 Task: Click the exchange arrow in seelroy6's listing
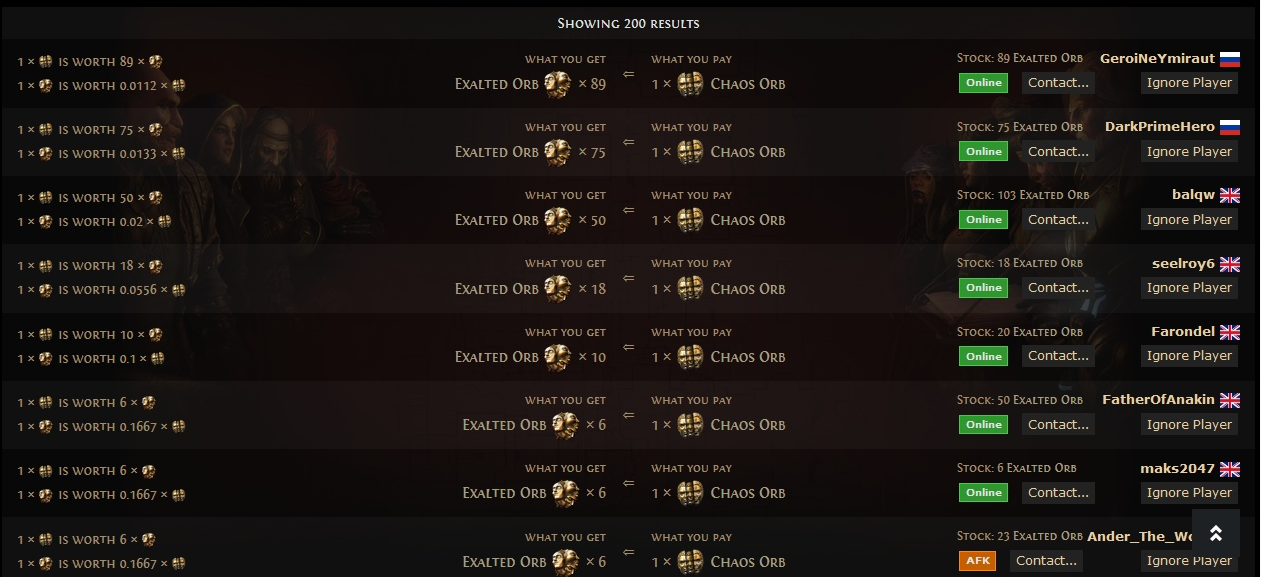pyautogui.click(x=628, y=279)
